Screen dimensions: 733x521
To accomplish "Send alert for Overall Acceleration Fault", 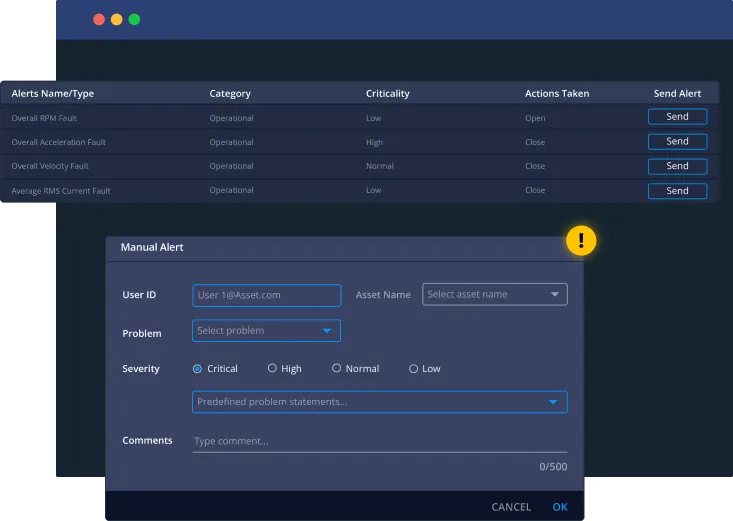I will [x=677, y=142].
